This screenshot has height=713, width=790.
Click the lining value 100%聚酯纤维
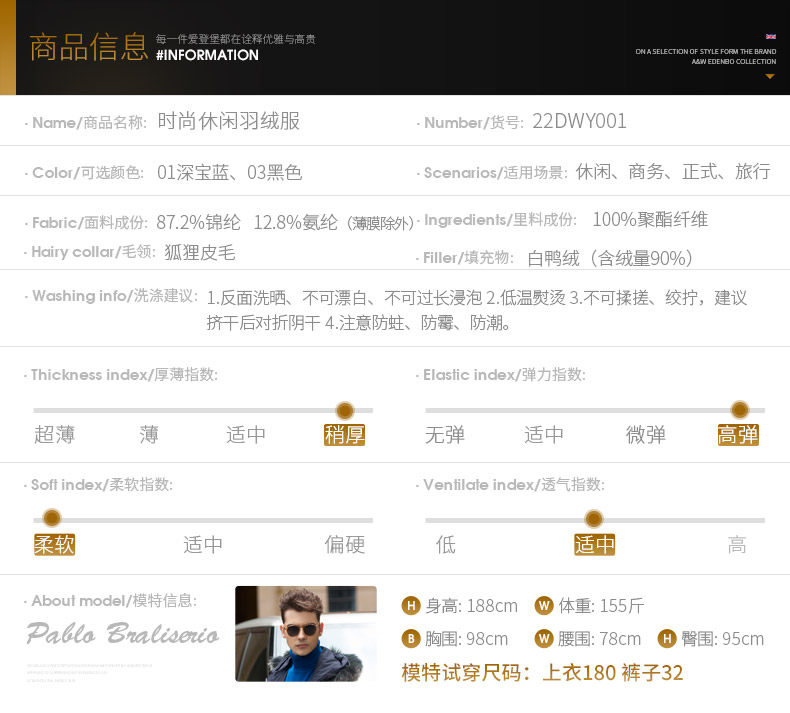[650, 220]
